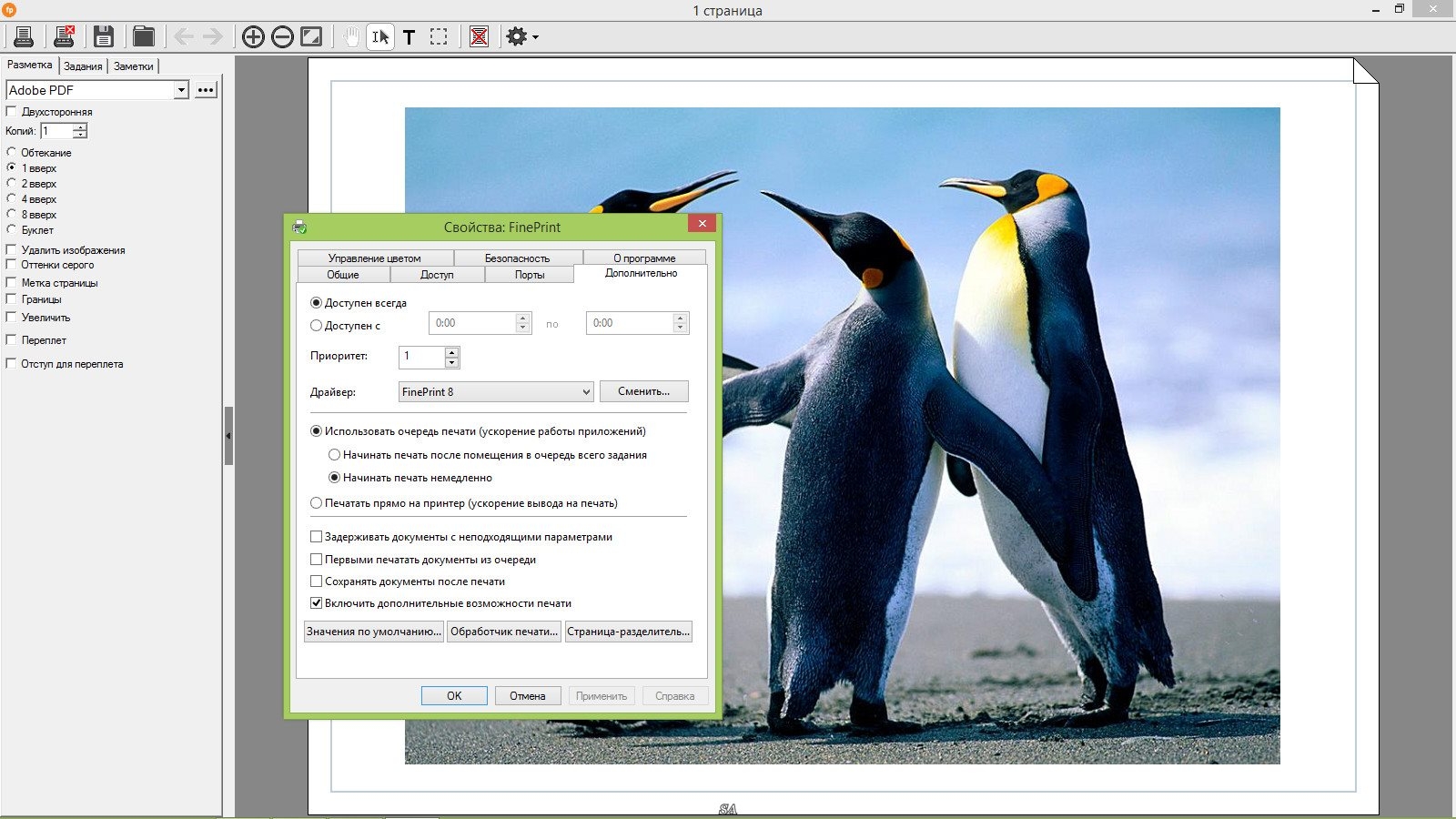Click the FinePrint app logo in title bar

(x=9, y=10)
